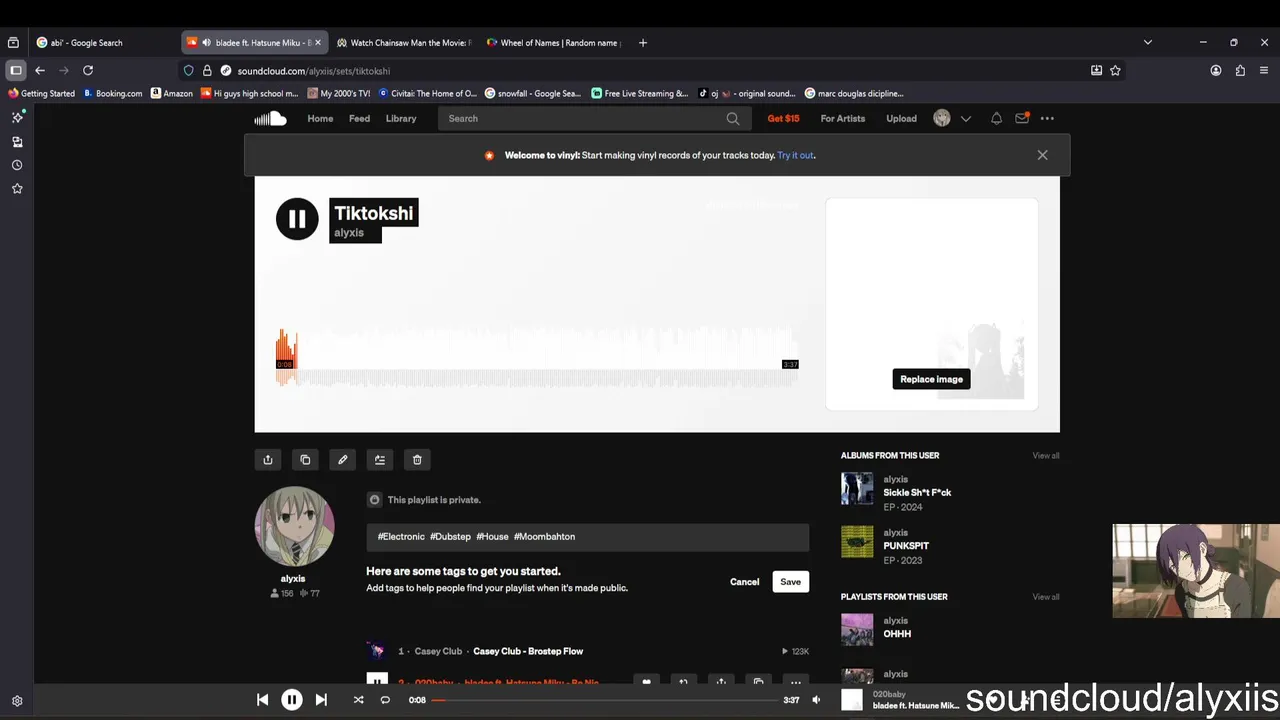
Task: Seek along the bottom player progress bar
Action: 606,700
